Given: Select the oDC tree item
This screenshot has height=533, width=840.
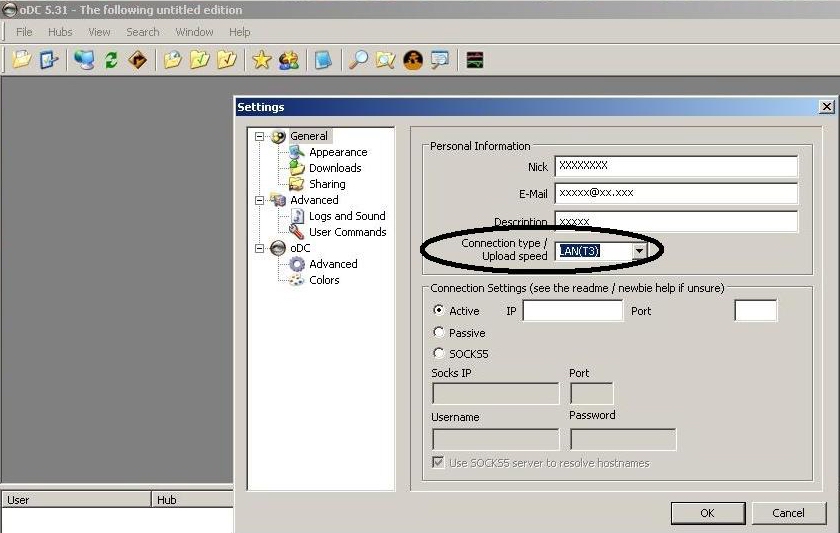Looking at the screenshot, I should (300, 249).
